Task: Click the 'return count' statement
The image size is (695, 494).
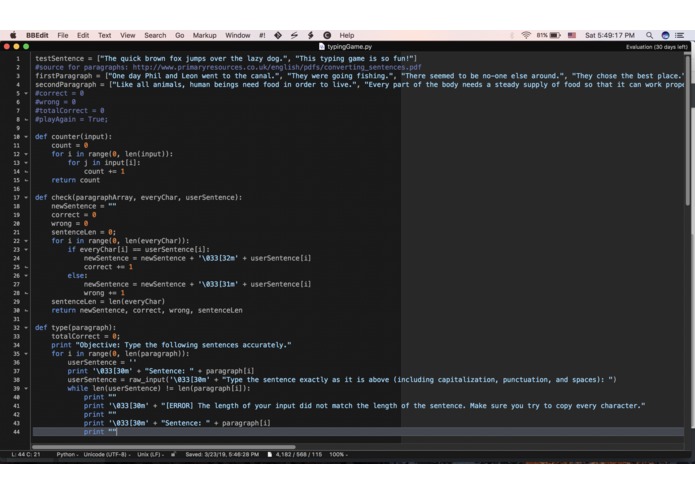Action: coord(75,180)
